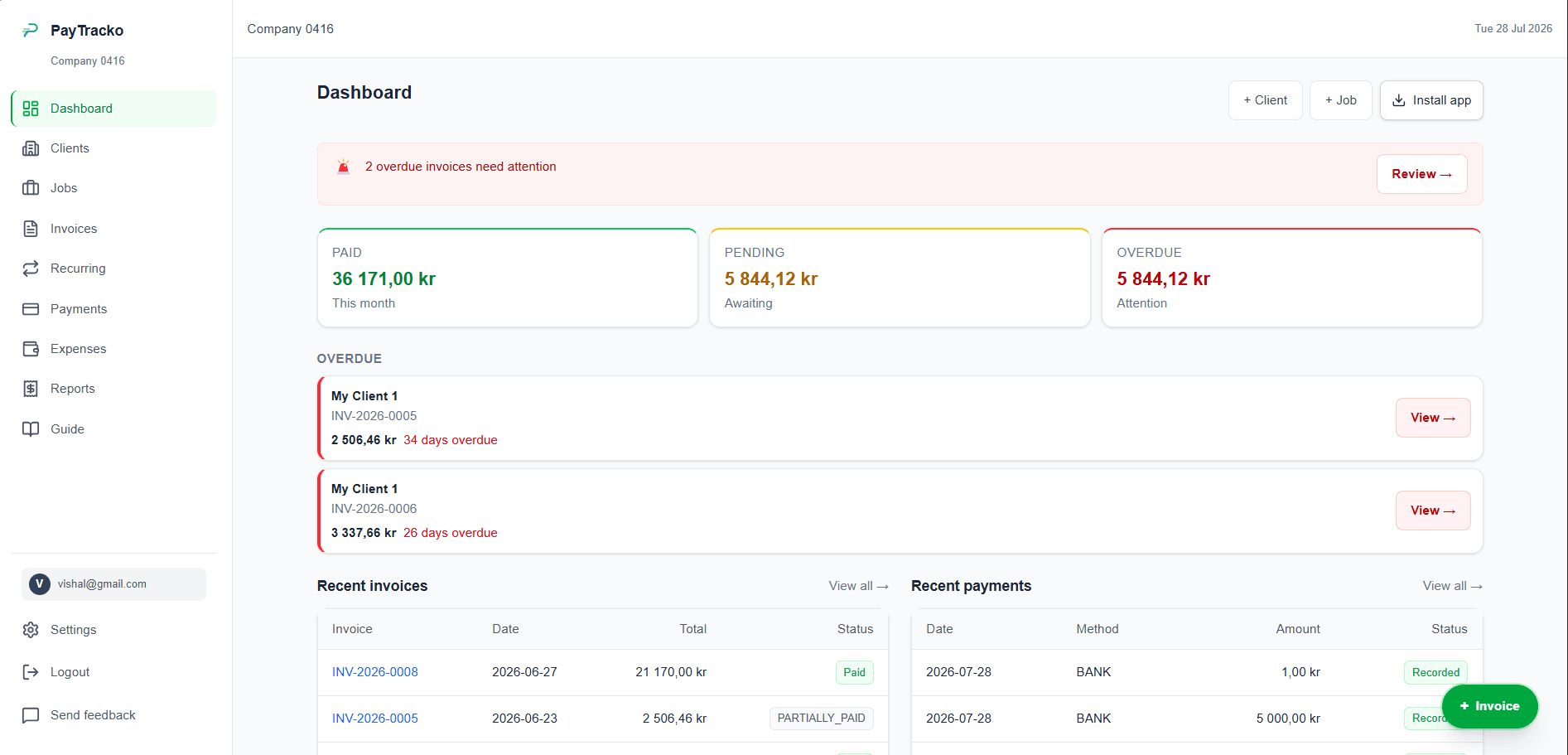Click the Expenses wallet icon
Image resolution: width=1568 pixels, height=755 pixels.
pyautogui.click(x=31, y=349)
